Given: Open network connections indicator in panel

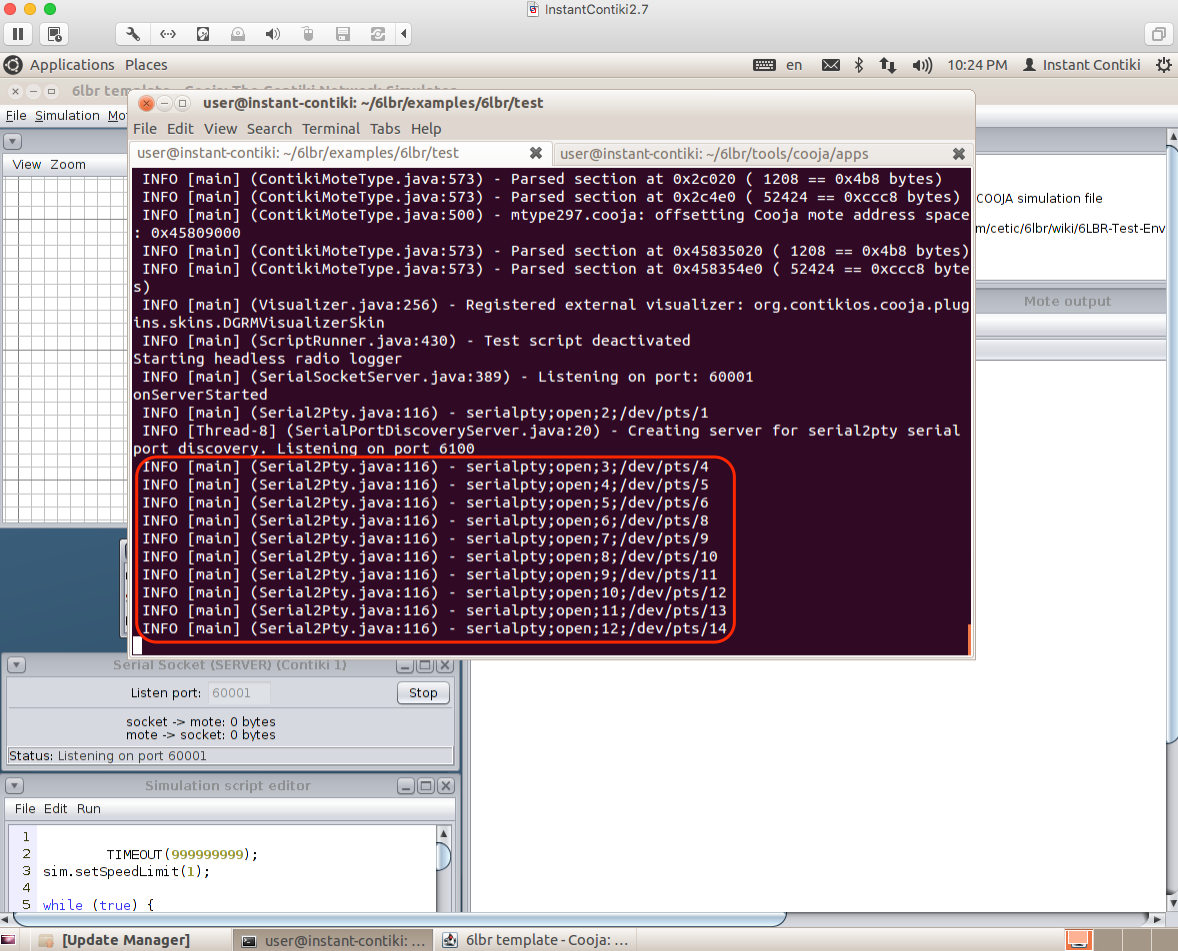Looking at the screenshot, I should (887, 65).
